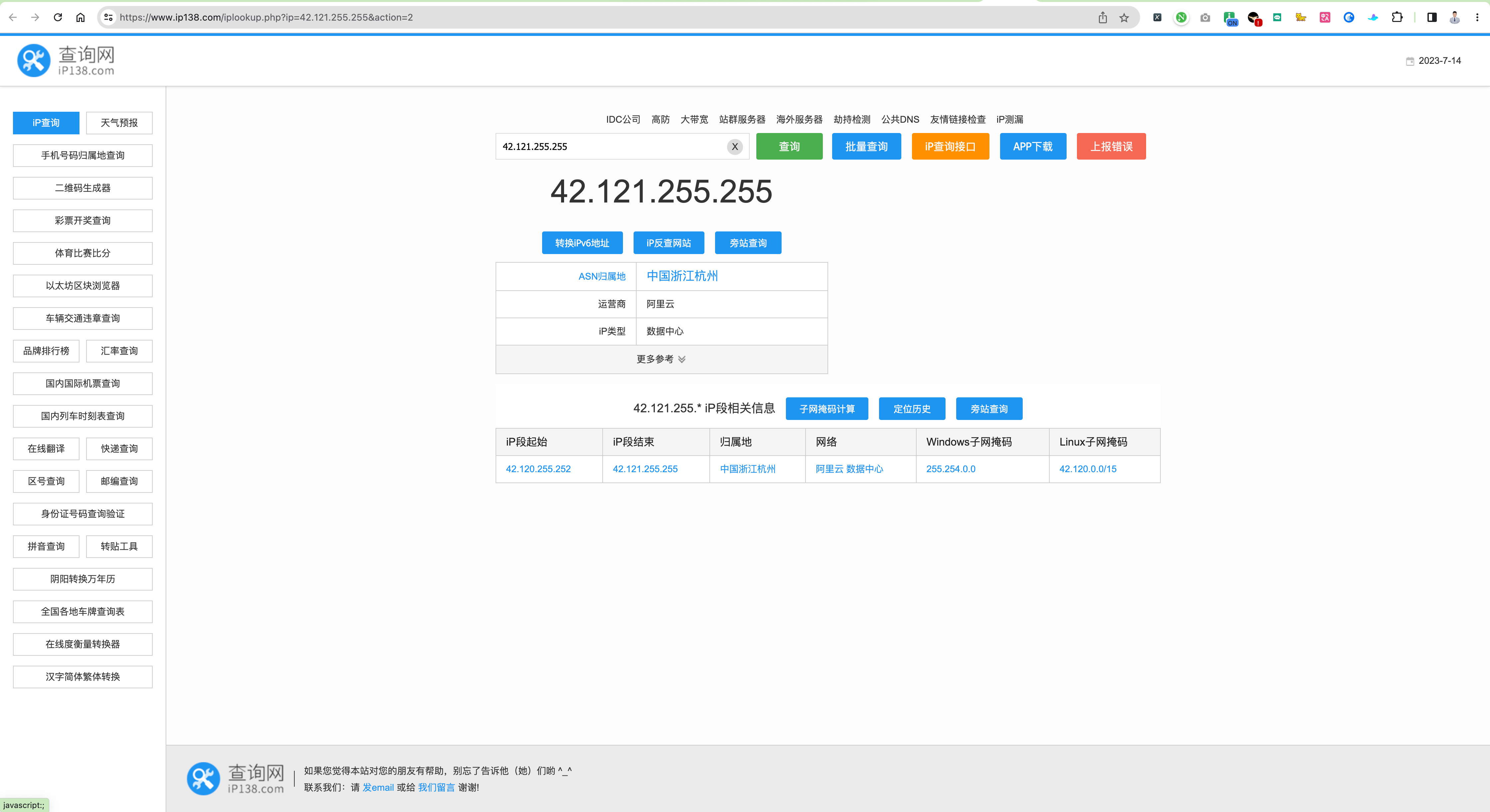
Task: Click IP range end 42.121.255.255 in table
Action: pyautogui.click(x=645, y=469)
